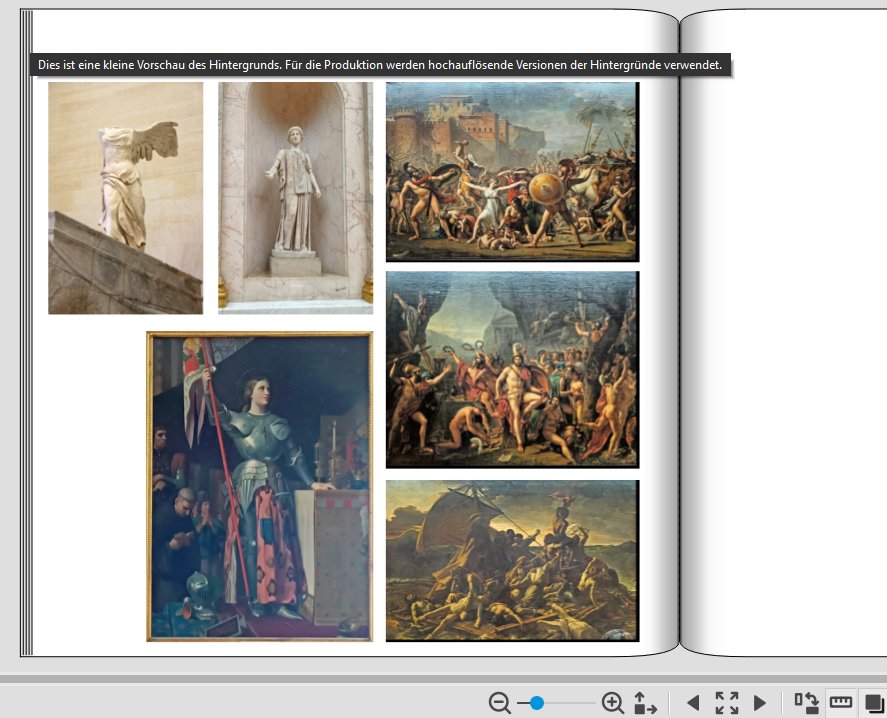887x718 pixels.
Task: Click the zoom slider track right of handle
Action: point(572,703)
